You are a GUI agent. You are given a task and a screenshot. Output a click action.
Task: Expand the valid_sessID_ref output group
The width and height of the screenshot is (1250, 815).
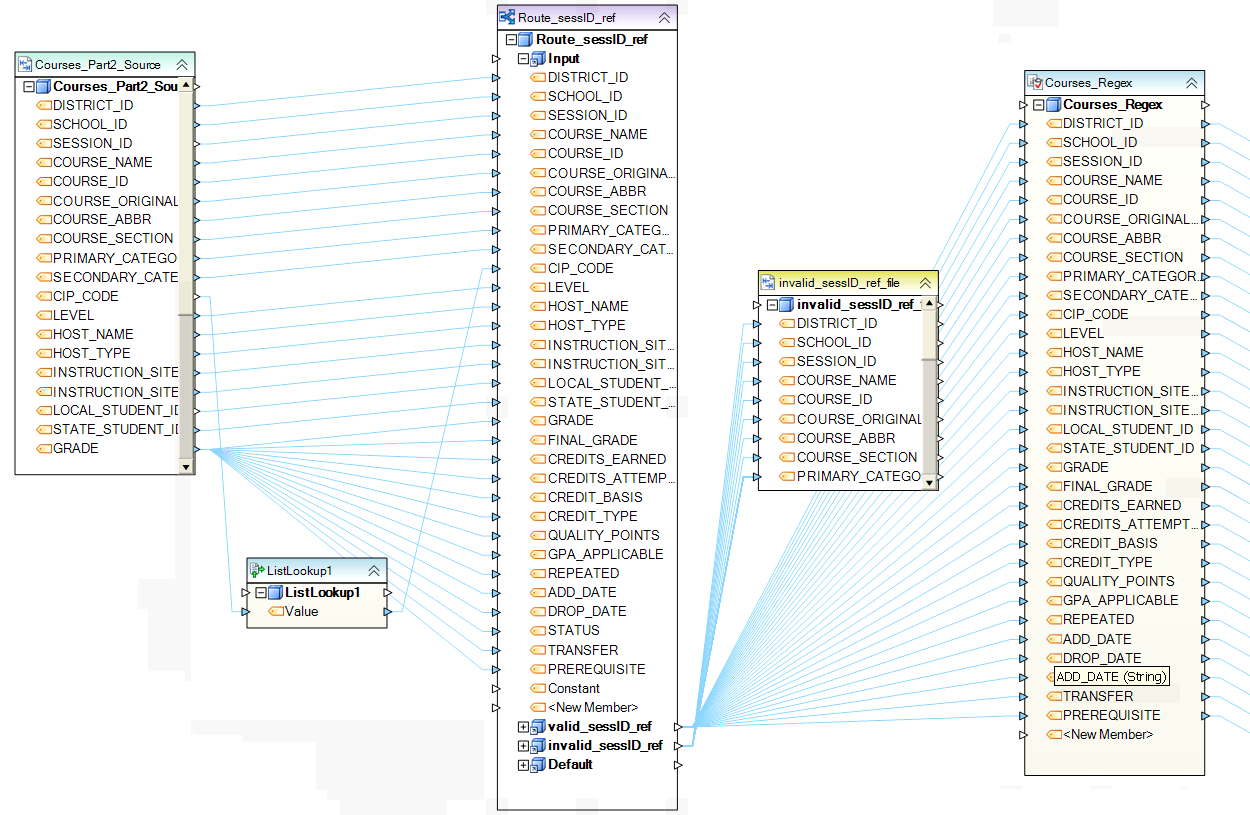point(523,727)
